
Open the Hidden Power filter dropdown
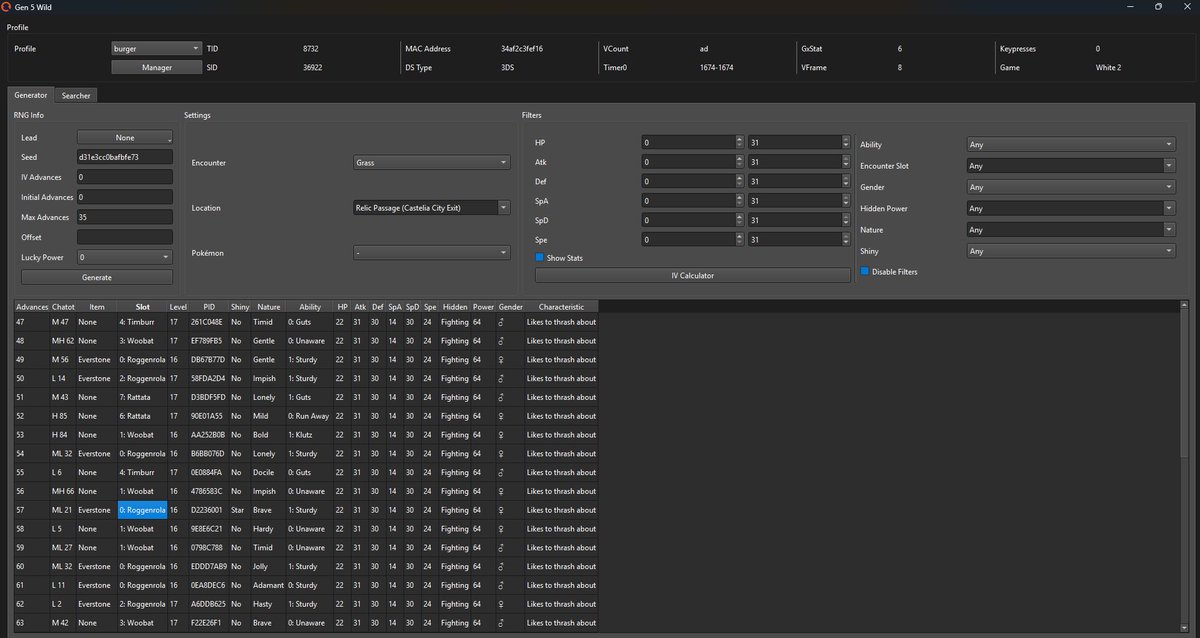point(1071,209)
